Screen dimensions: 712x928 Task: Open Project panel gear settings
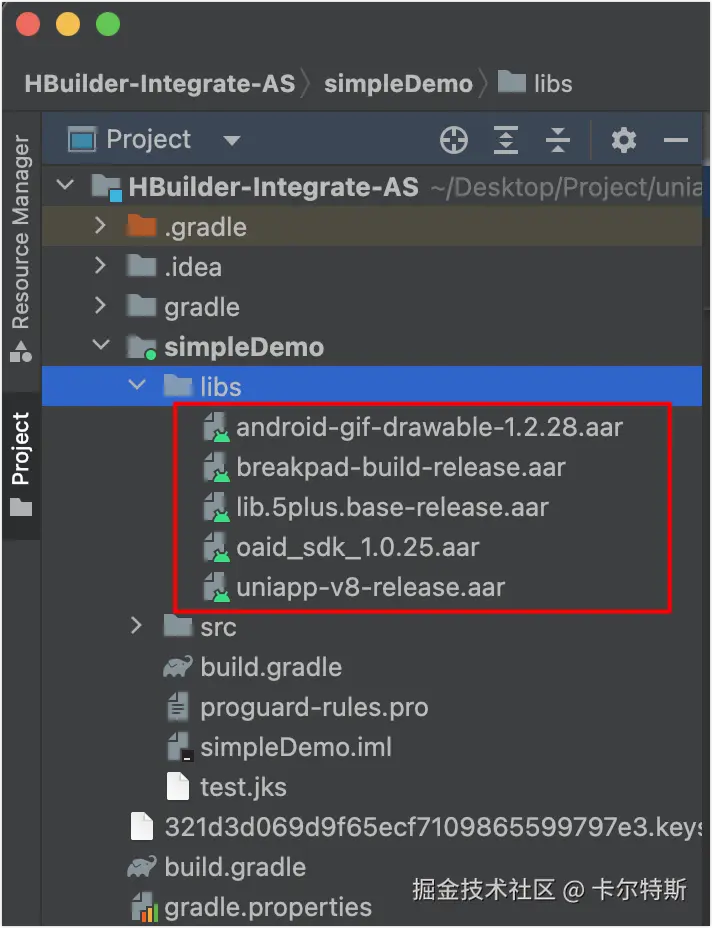click(x=624, y=141)
